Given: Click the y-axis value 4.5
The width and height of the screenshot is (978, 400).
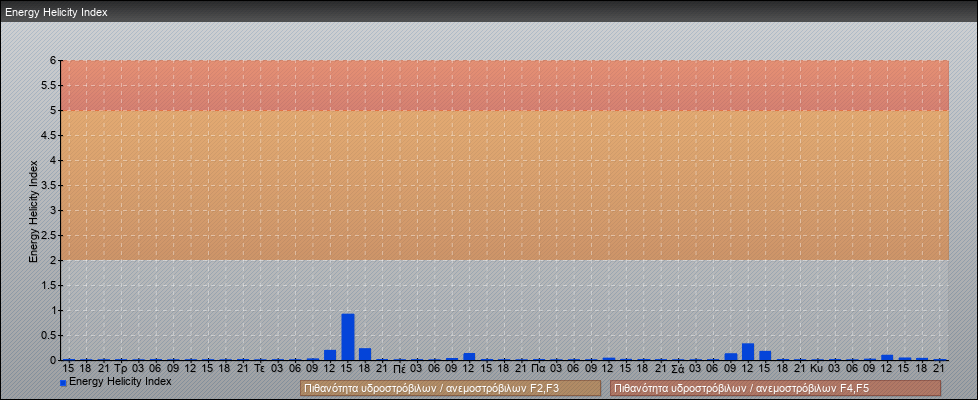Looking at the screenshot, I should coord(49,135).
